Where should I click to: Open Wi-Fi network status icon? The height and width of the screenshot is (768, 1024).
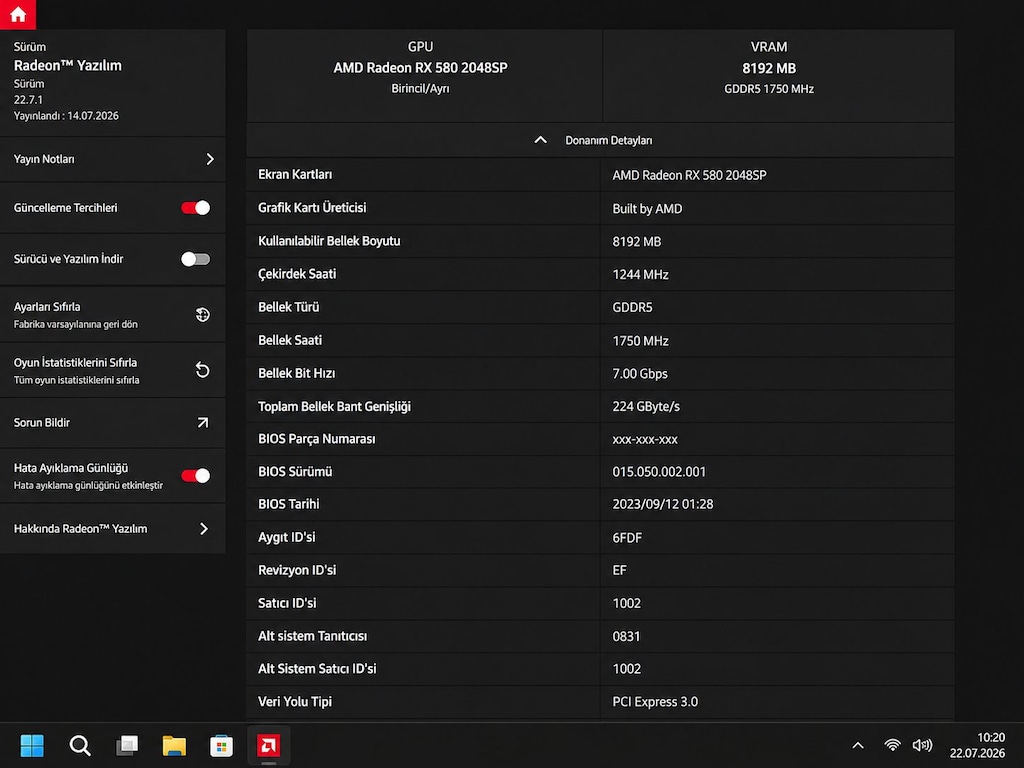click(892, 745)
